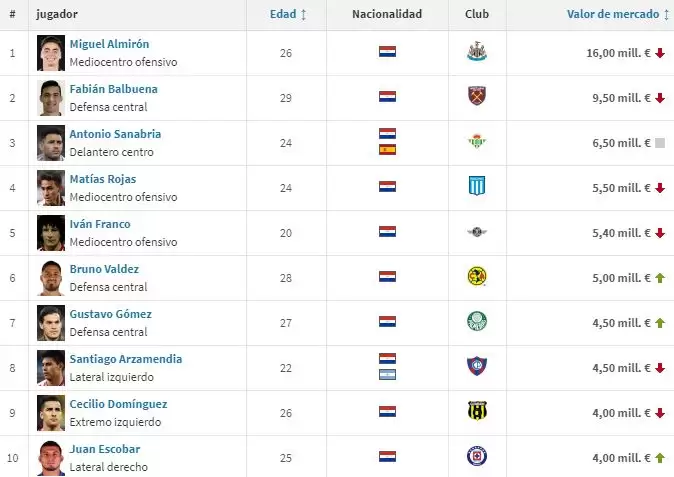This screenshot has width=674, height=477.
Task: Open Miguel Almirón player profile link
Action: tap(109, 44)
